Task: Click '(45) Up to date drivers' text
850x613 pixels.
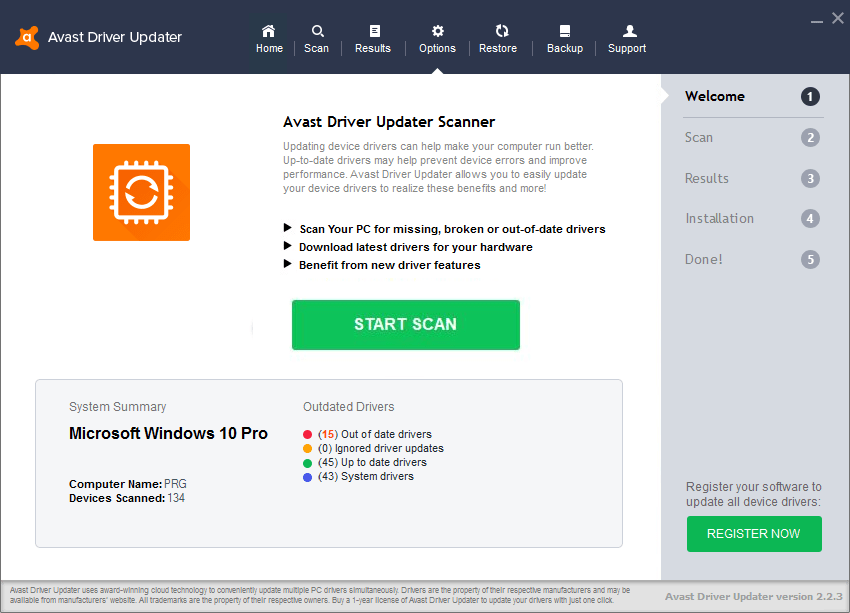Action: pos(372,462)
